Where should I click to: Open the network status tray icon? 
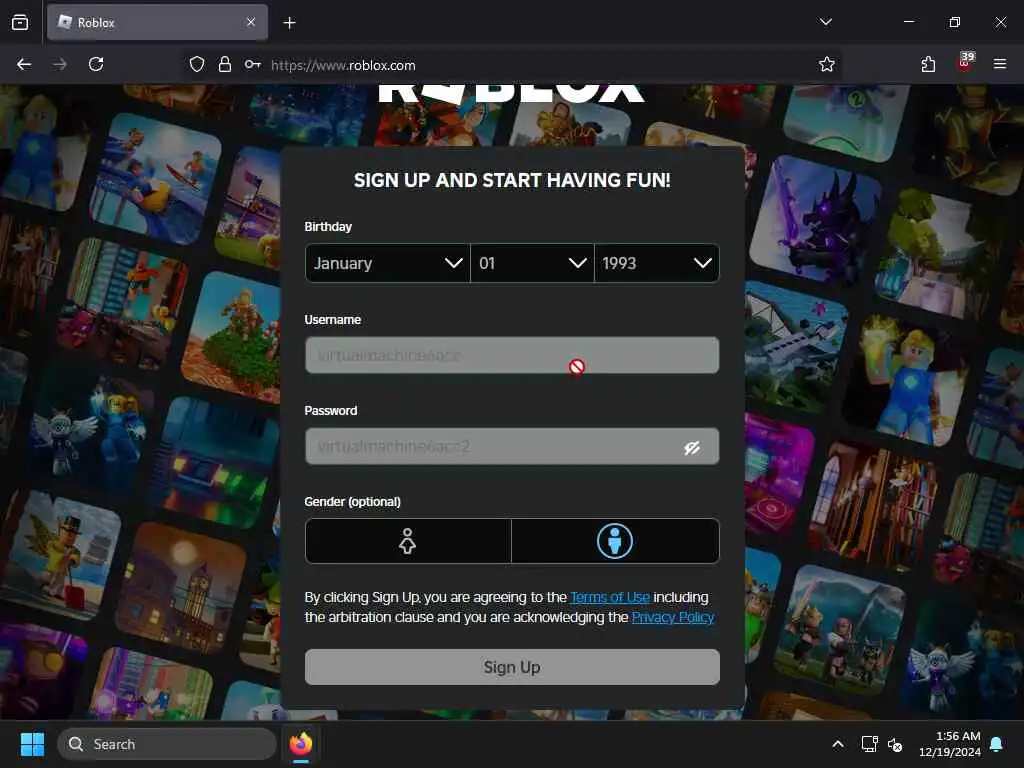pyautogui.click(x=869, y=744)
